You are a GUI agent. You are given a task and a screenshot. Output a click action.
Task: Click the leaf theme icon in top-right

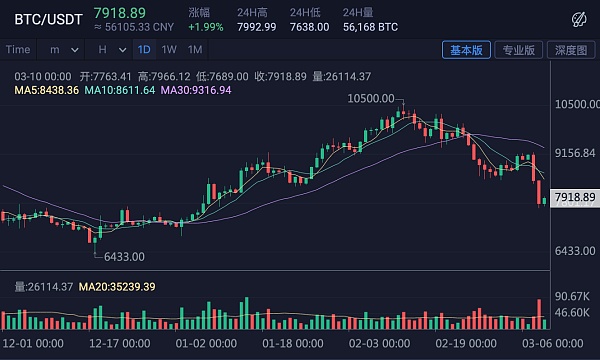click(x=579, y=19)
